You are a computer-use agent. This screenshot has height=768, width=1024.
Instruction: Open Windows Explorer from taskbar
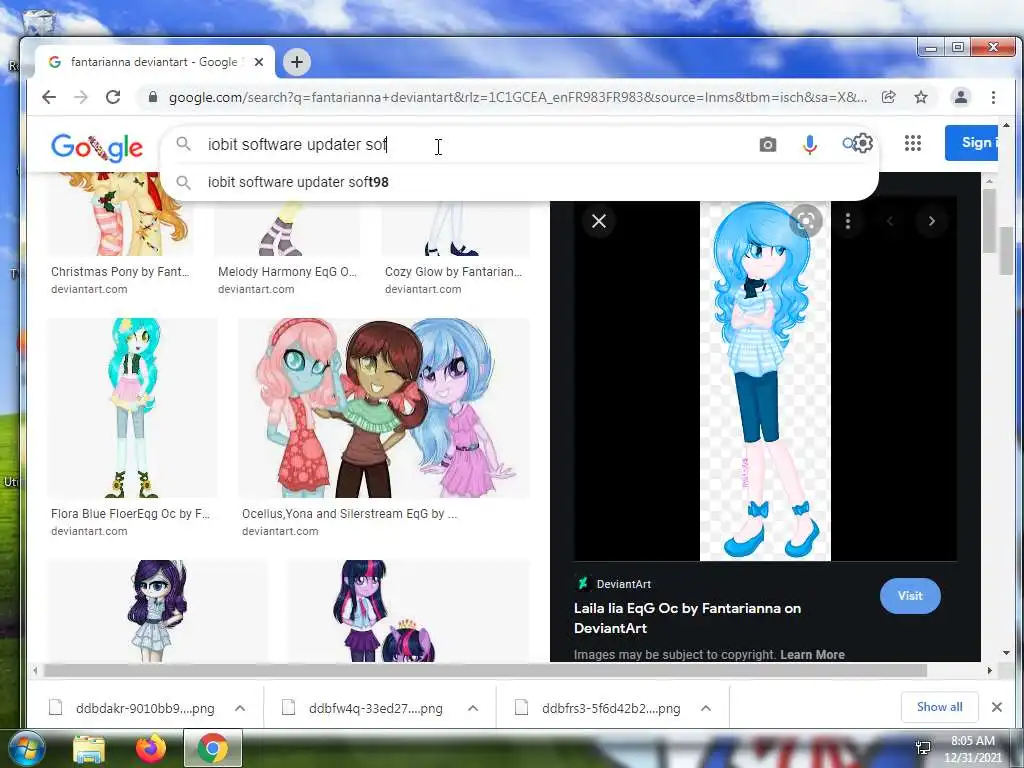tap(89, 748)
